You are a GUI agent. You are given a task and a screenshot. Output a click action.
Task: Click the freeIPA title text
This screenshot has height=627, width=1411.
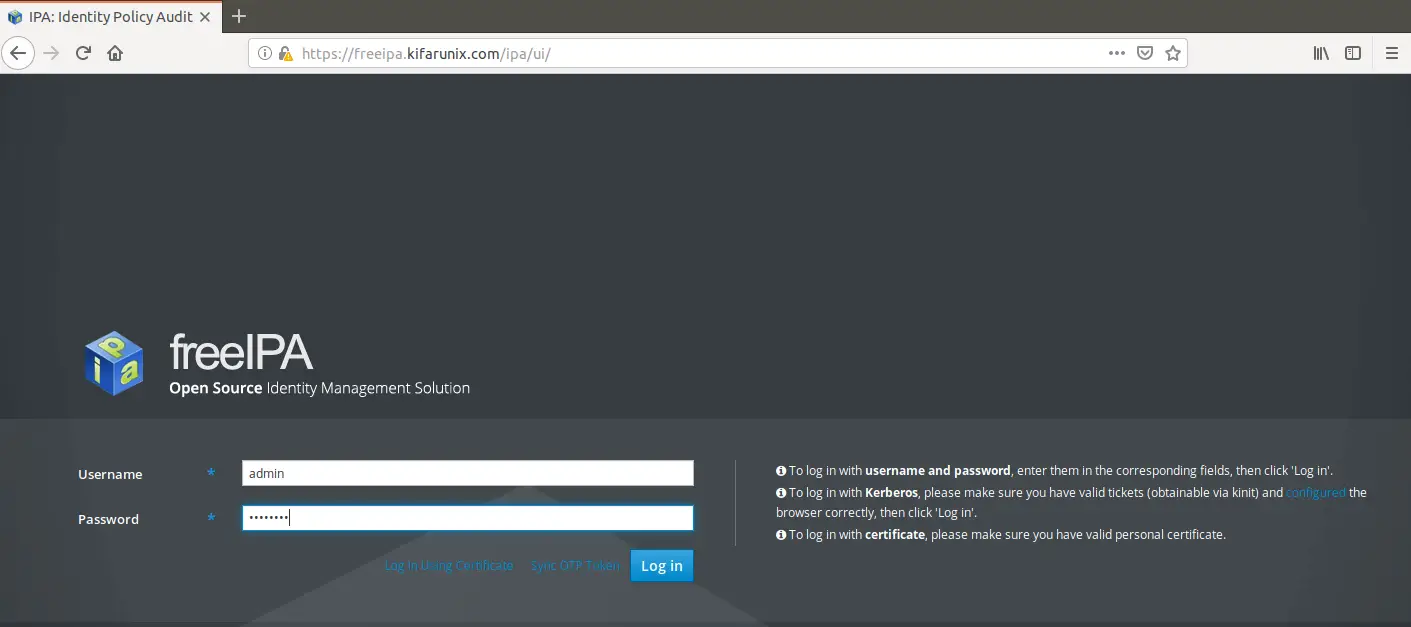(x=241, y=352)
